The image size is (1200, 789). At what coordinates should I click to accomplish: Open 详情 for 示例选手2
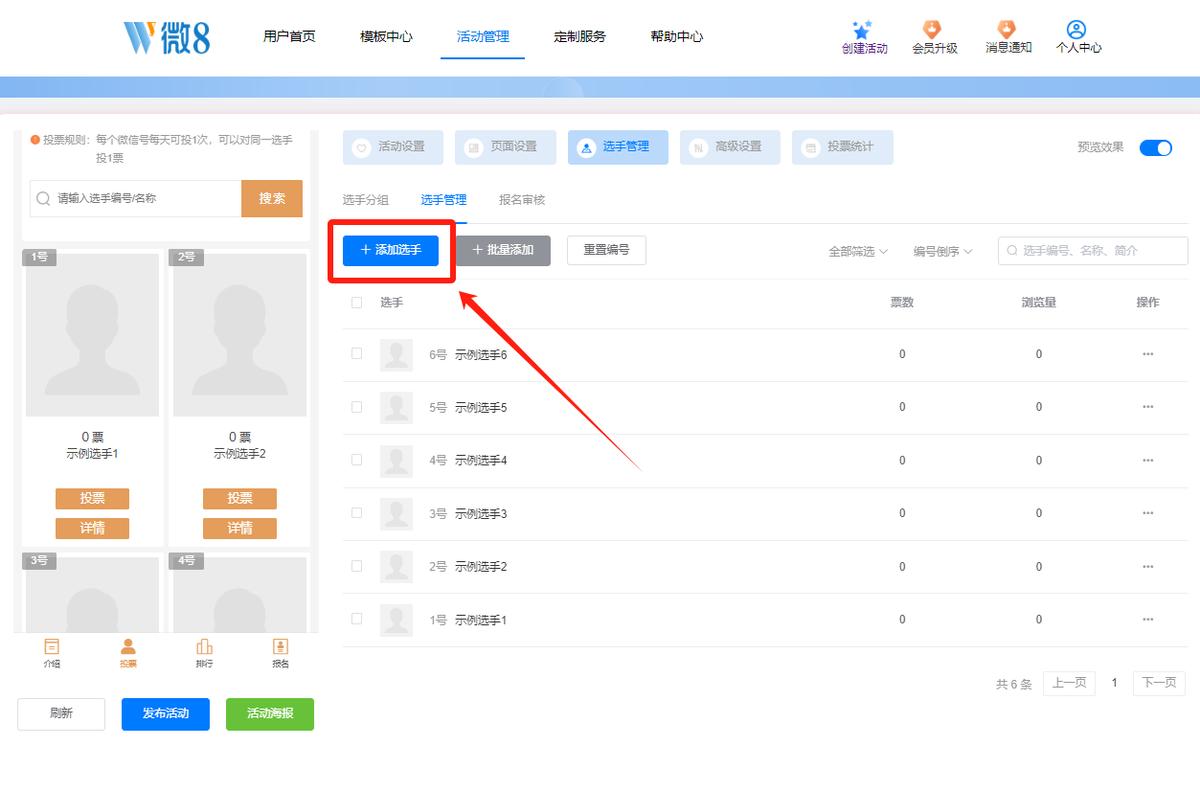[240, 528]
